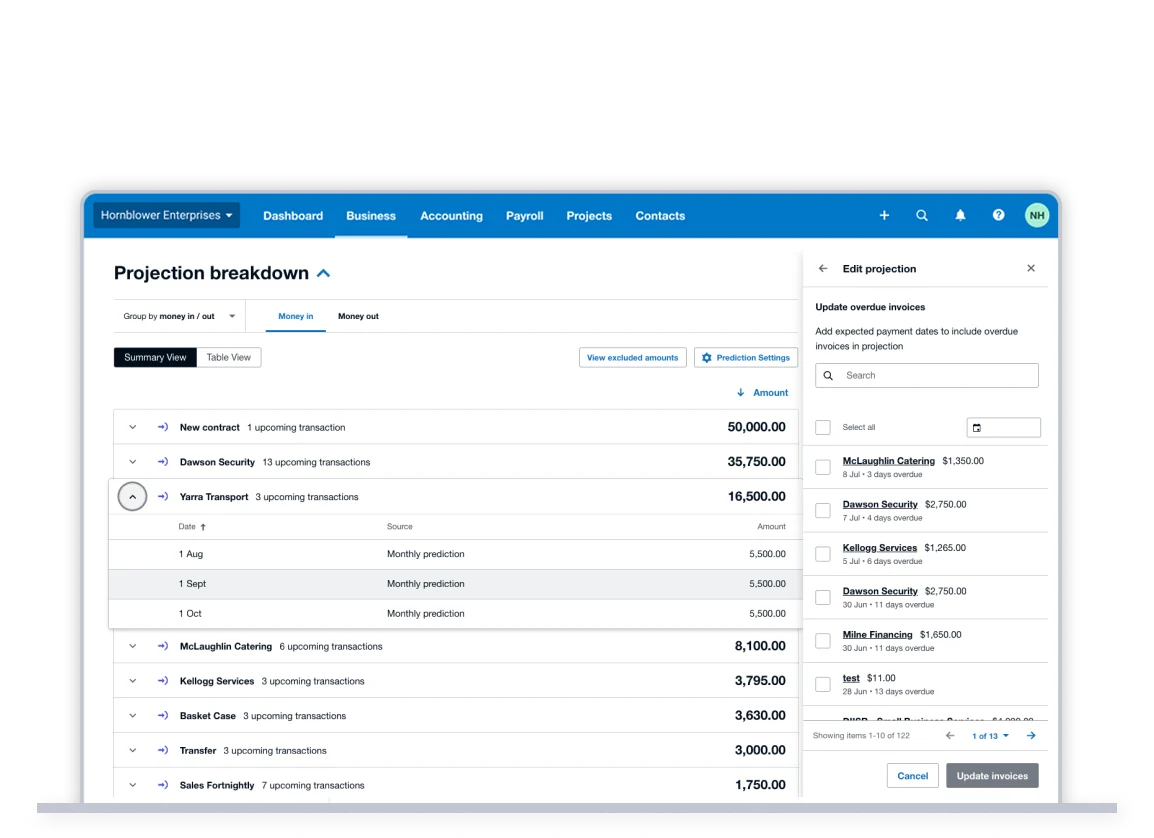This screenshot has width=1154, height=838.
Task: Expand the Dawson Security row
Action: [x=132, y=462]
